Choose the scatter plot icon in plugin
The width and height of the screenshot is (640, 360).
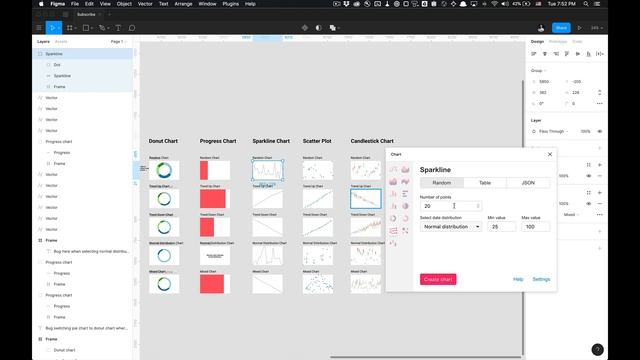click(x=405, y=231)
